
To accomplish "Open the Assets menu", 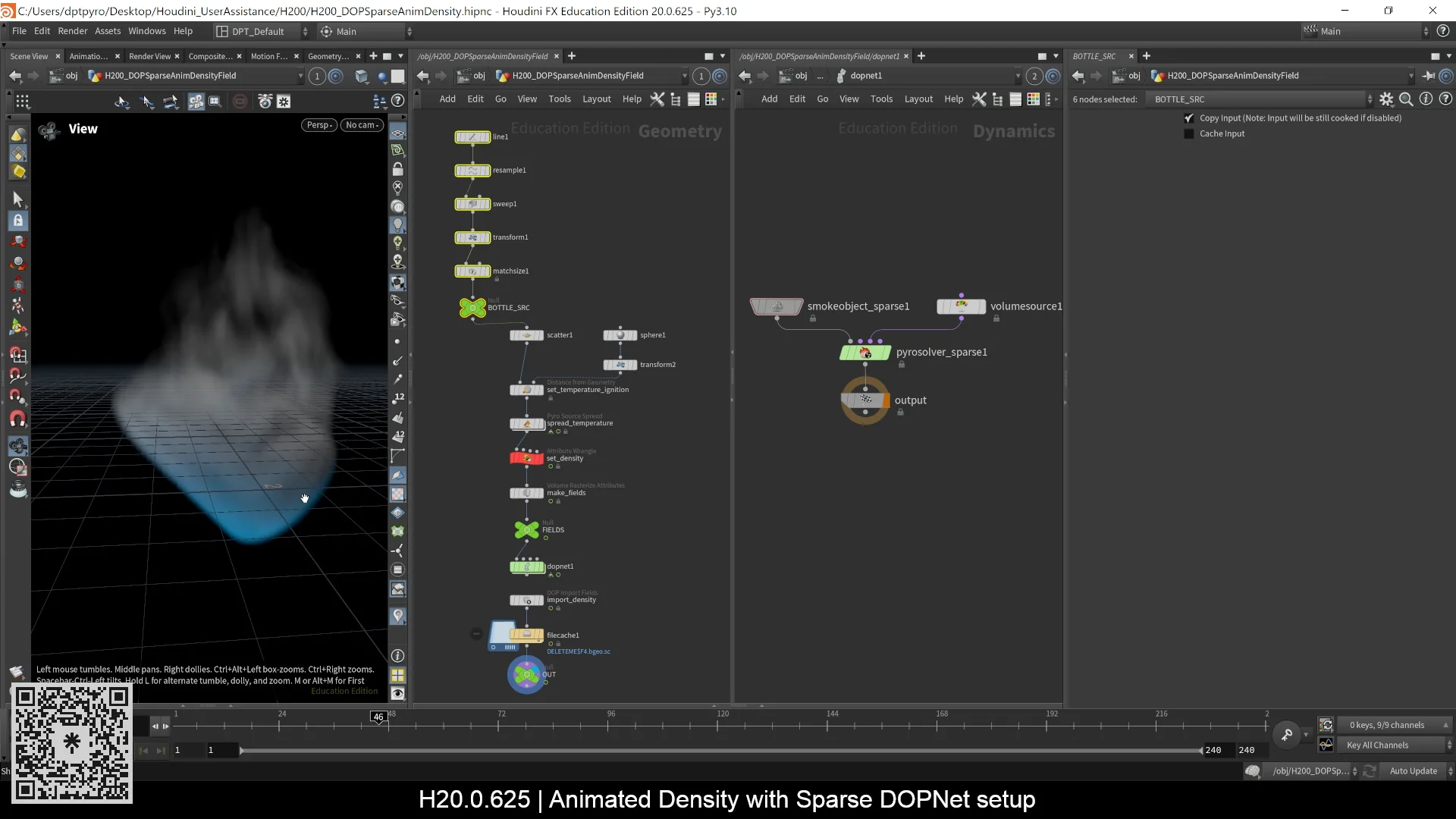I will 107,31.
